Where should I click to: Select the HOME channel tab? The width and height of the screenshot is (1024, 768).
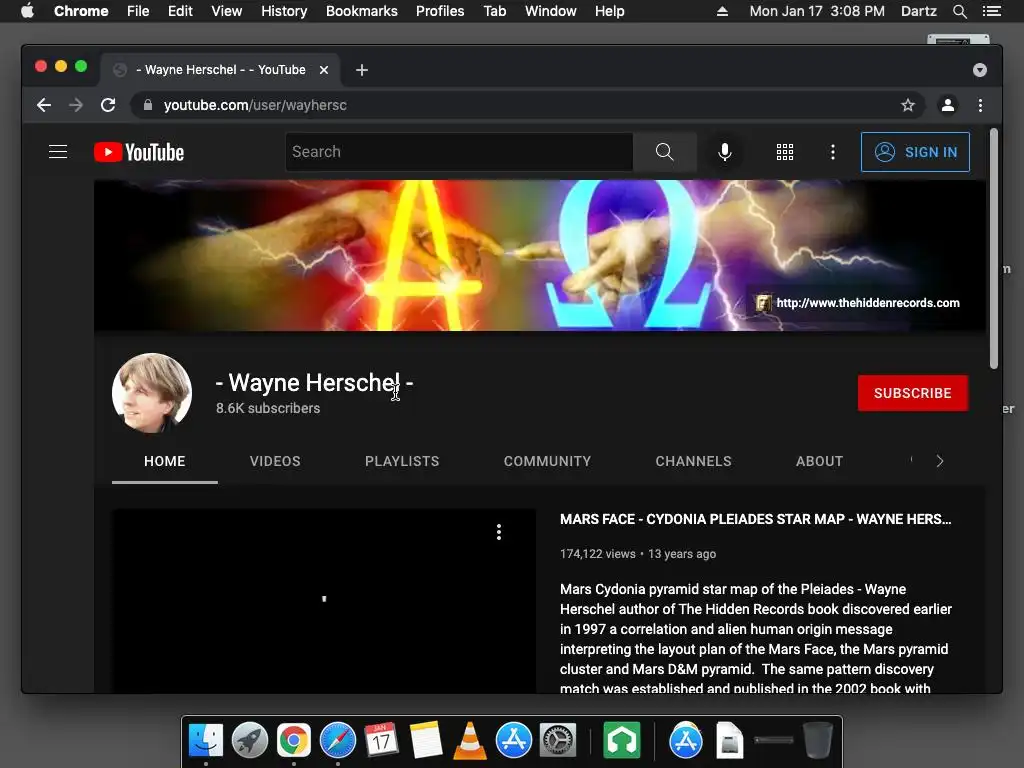tap(165, 461)
